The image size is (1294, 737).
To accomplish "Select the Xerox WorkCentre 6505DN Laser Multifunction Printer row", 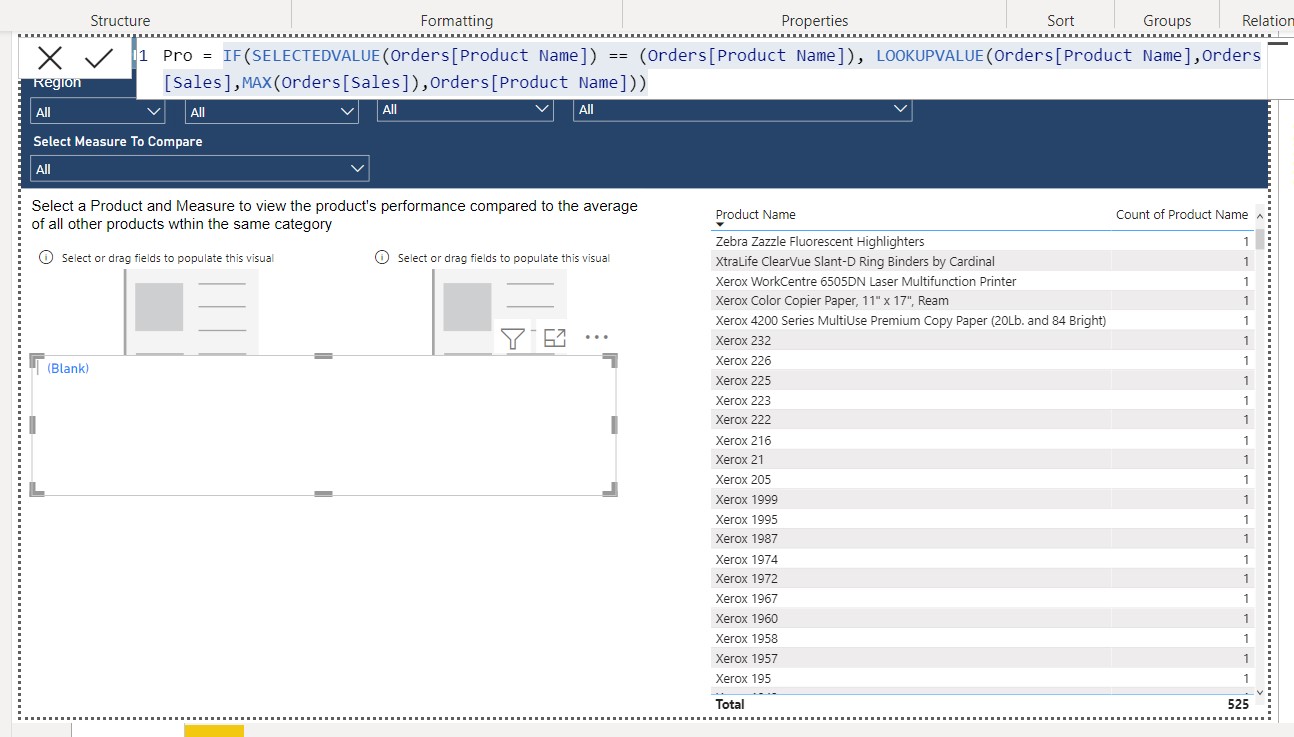I will [982, 281].
